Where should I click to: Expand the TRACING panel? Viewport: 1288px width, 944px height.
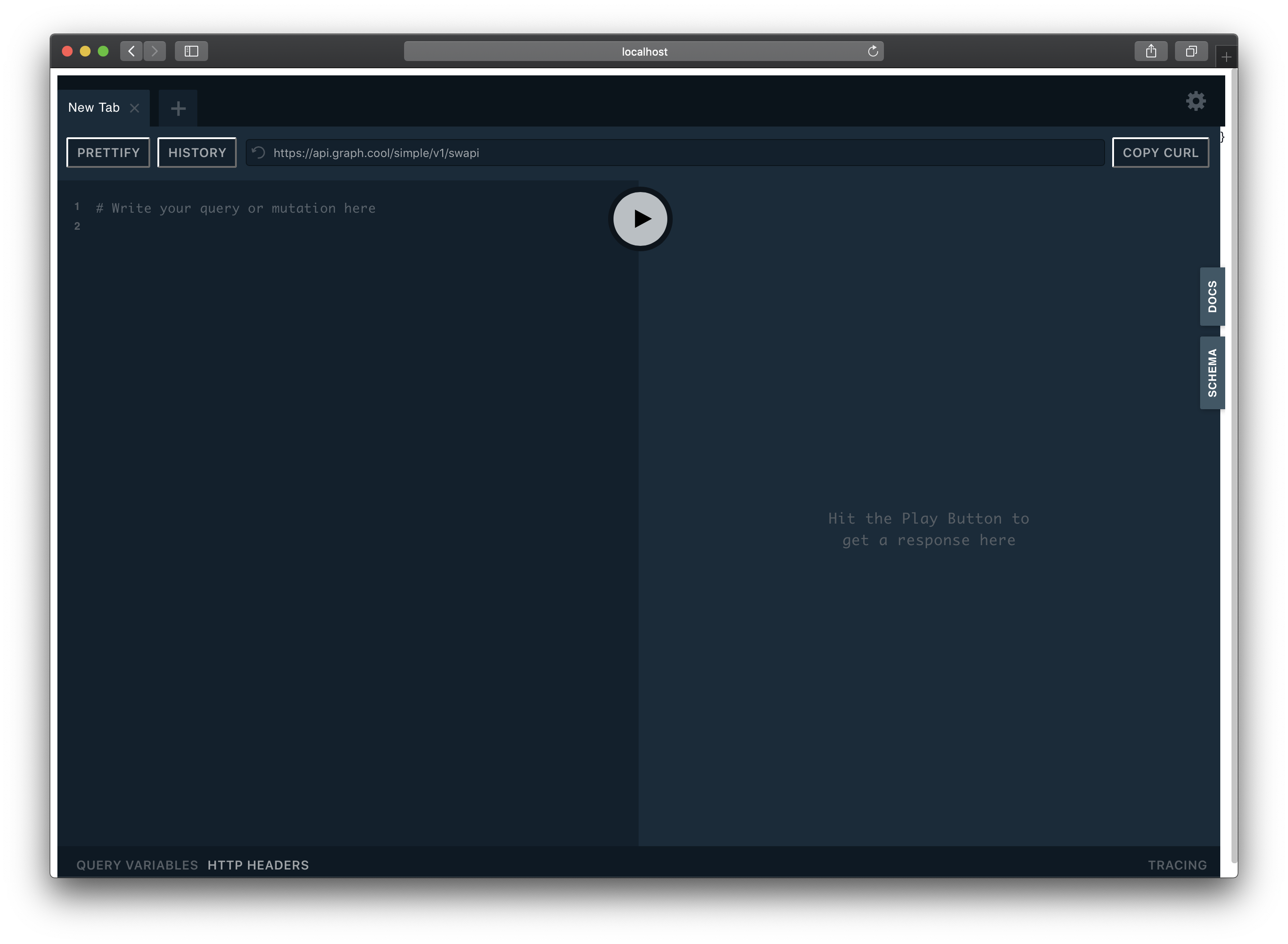pos(1177,865)
